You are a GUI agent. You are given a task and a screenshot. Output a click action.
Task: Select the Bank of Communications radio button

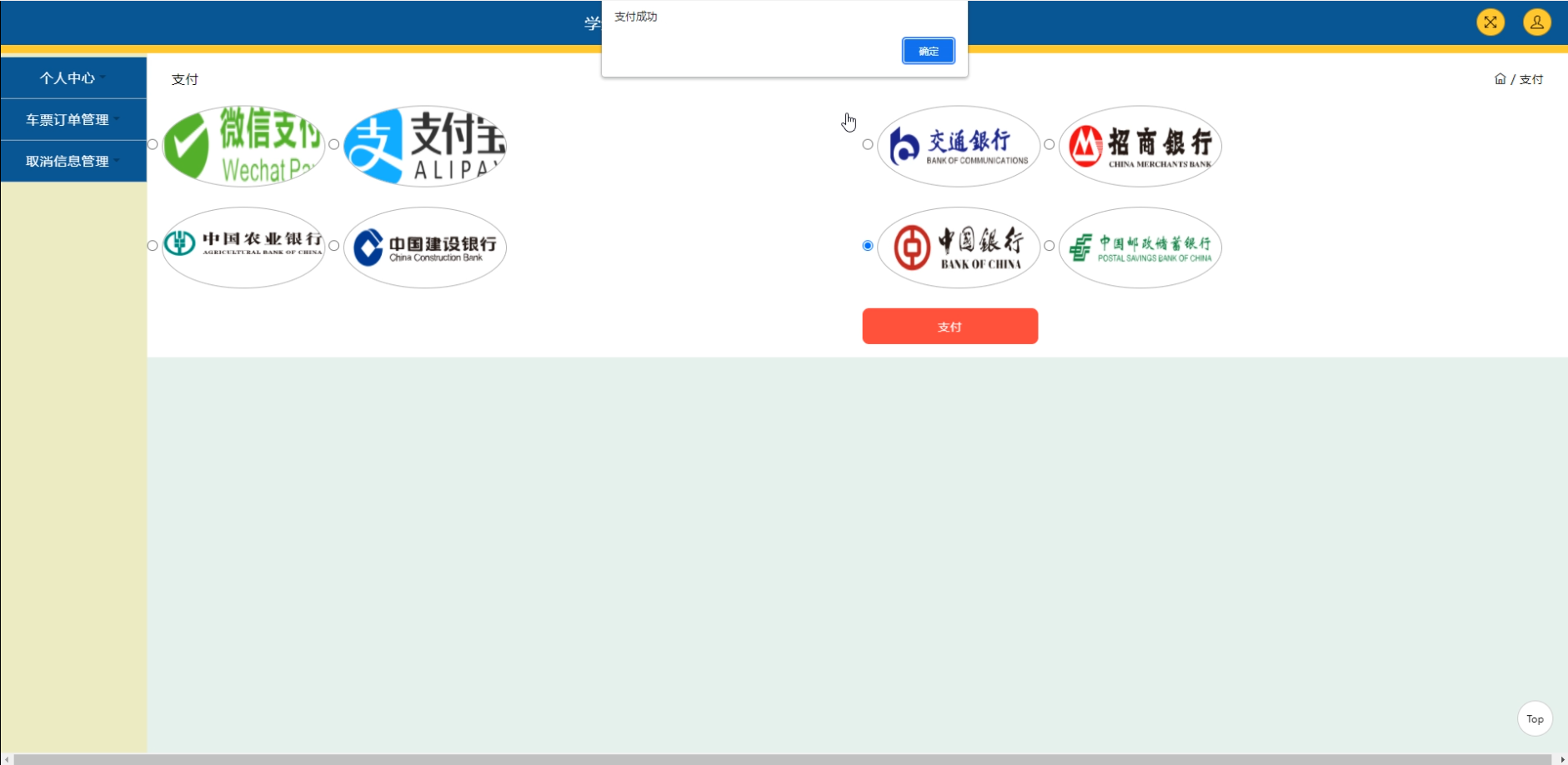[x=868, y=144]
